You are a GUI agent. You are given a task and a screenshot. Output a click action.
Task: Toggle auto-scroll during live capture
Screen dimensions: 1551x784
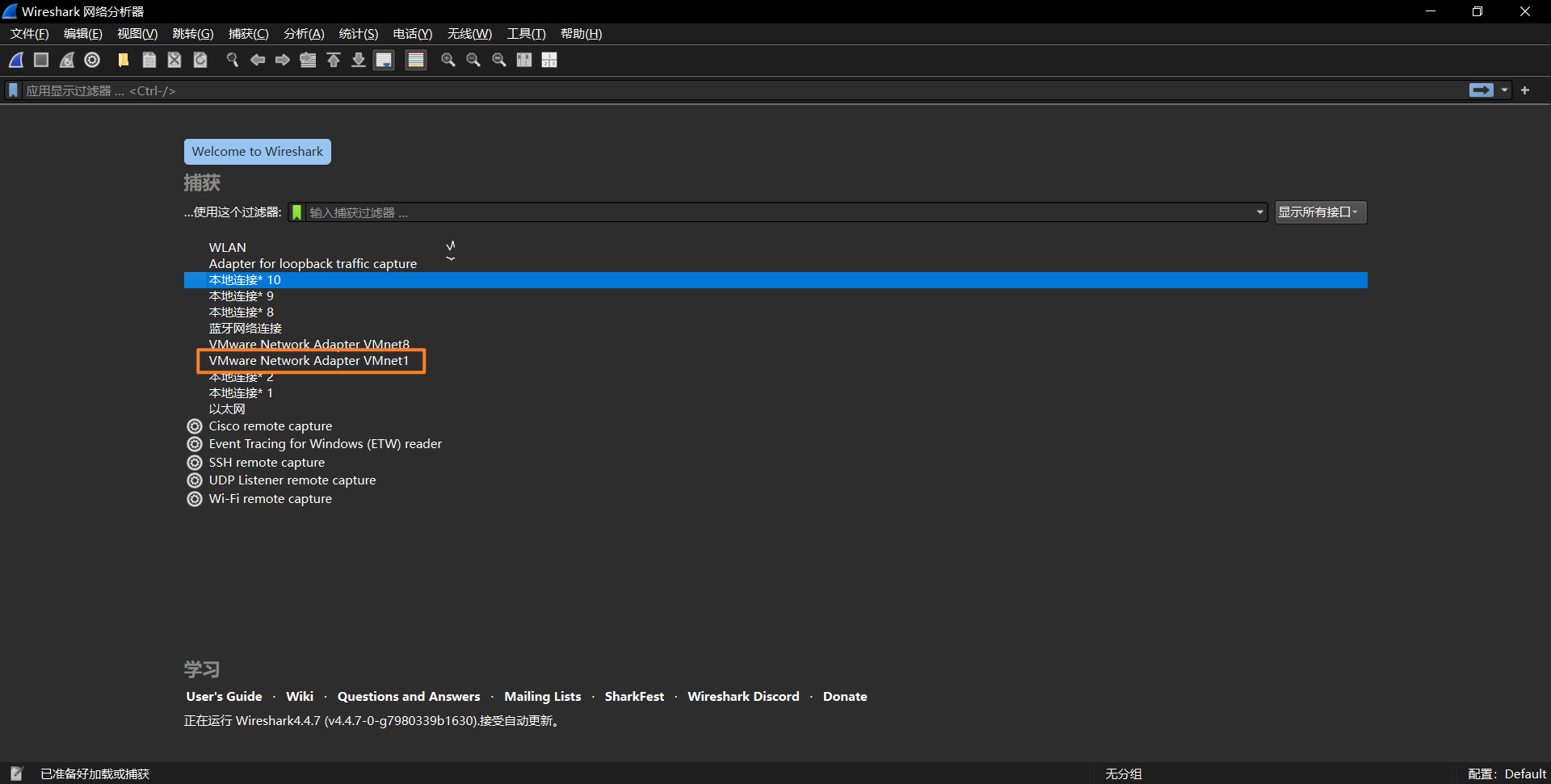(x=385, y=60)
